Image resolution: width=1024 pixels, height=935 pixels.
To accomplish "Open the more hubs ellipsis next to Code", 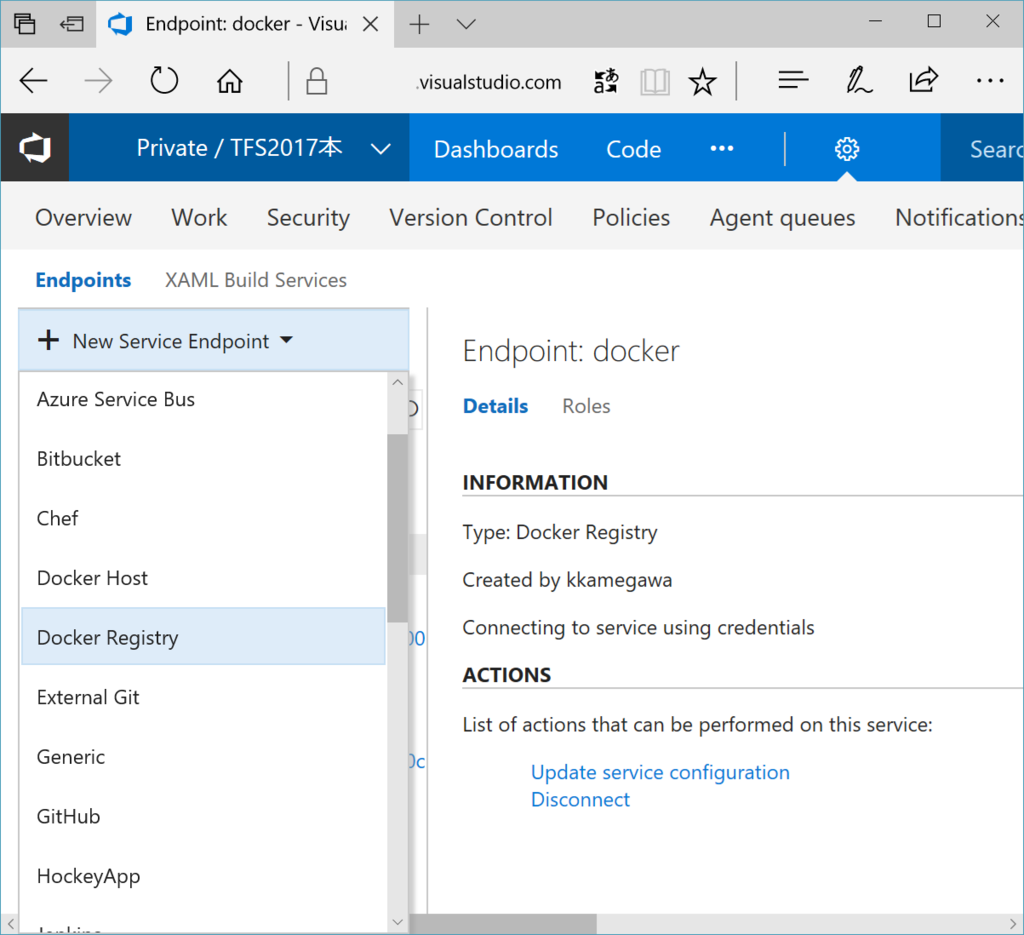I will tap(722, 148).
